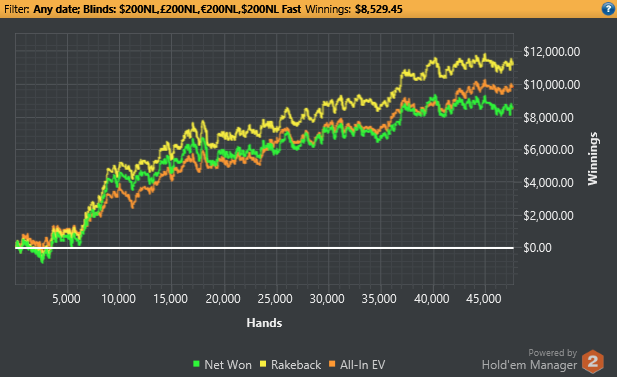Click the Filter label in top bar
Viewport: 617px width, 377px height.
tap(17, 9)
